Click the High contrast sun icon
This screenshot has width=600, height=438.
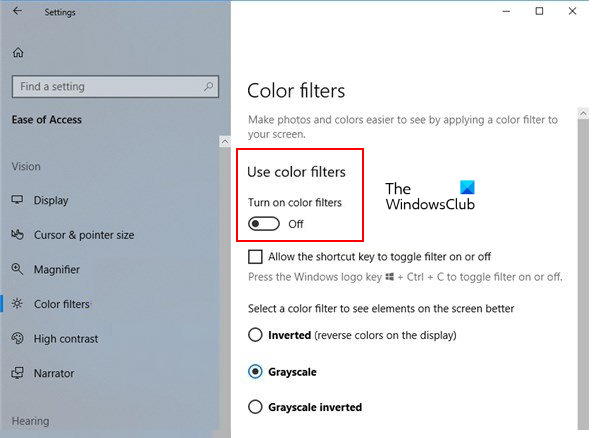click(x=17, y=338)
